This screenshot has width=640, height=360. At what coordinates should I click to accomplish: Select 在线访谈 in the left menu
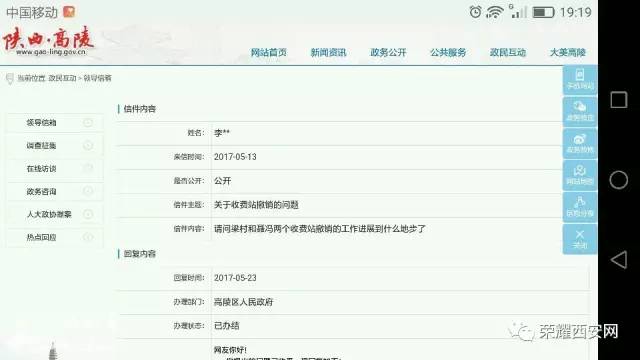click(x=41, y=168)
